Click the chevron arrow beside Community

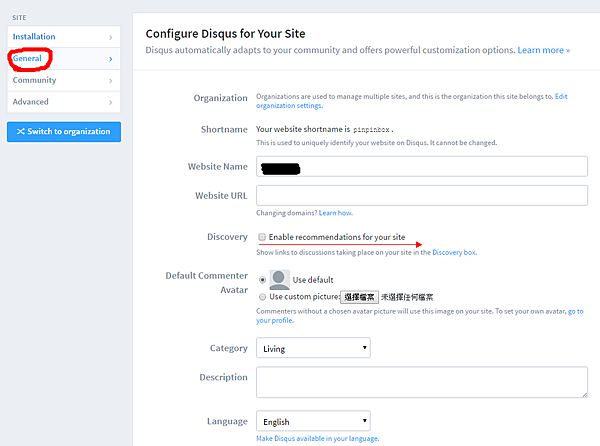(x=111, y=81)
